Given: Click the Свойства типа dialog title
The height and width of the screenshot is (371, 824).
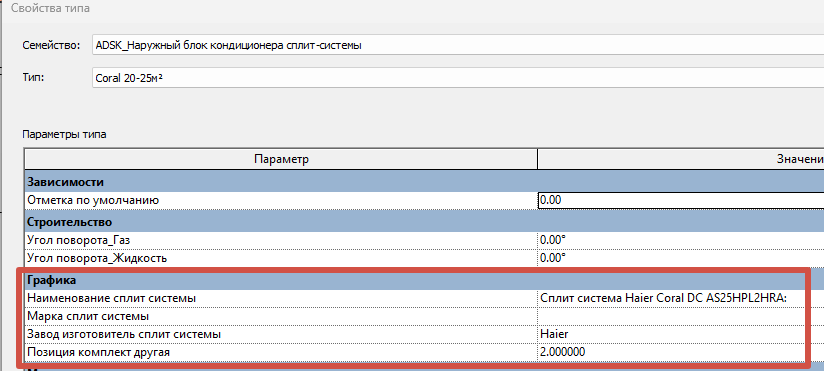Looking at the screenshot, I should [50, 8].
